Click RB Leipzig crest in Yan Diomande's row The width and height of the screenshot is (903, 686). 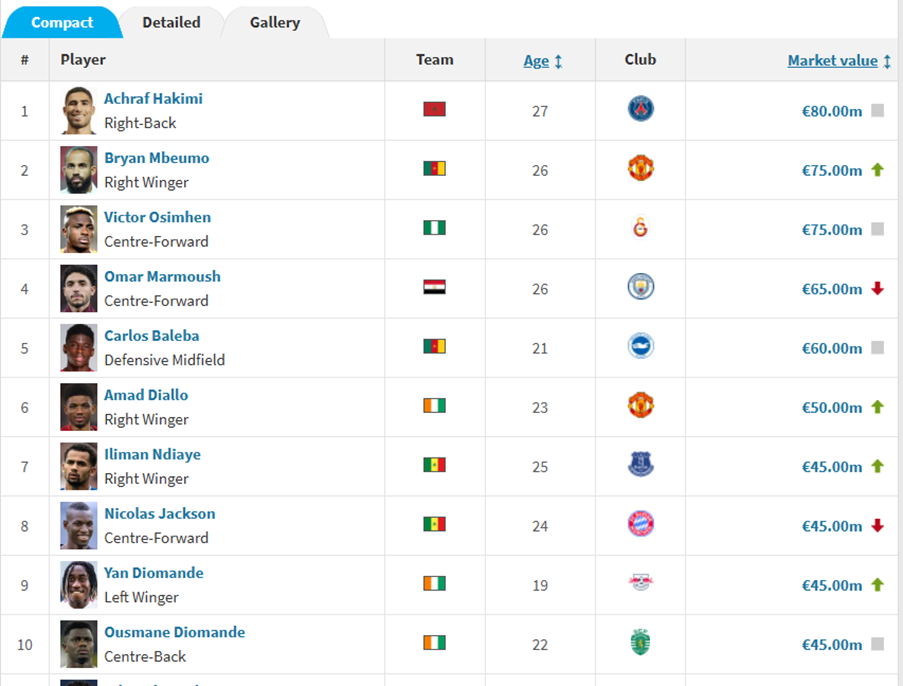coord(640,583)
